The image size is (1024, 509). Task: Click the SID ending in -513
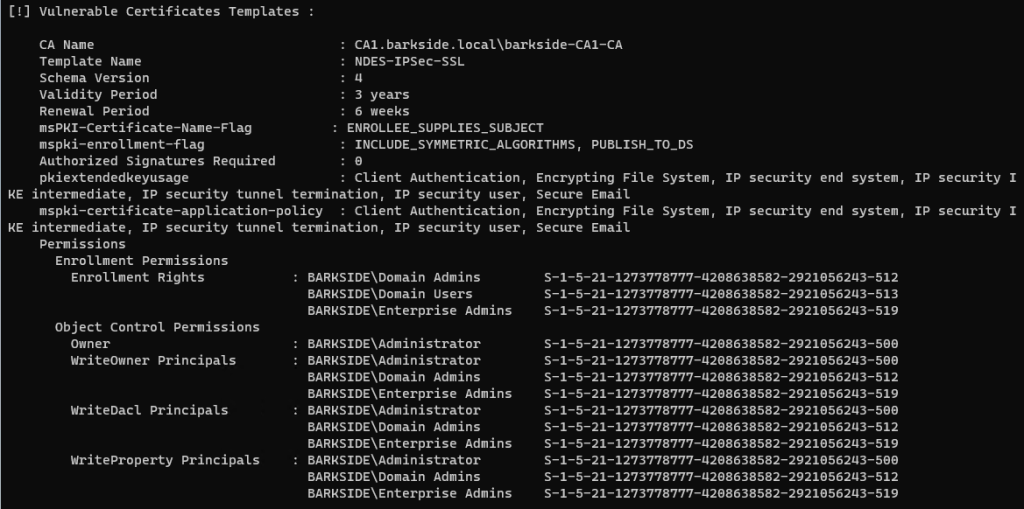720,294
